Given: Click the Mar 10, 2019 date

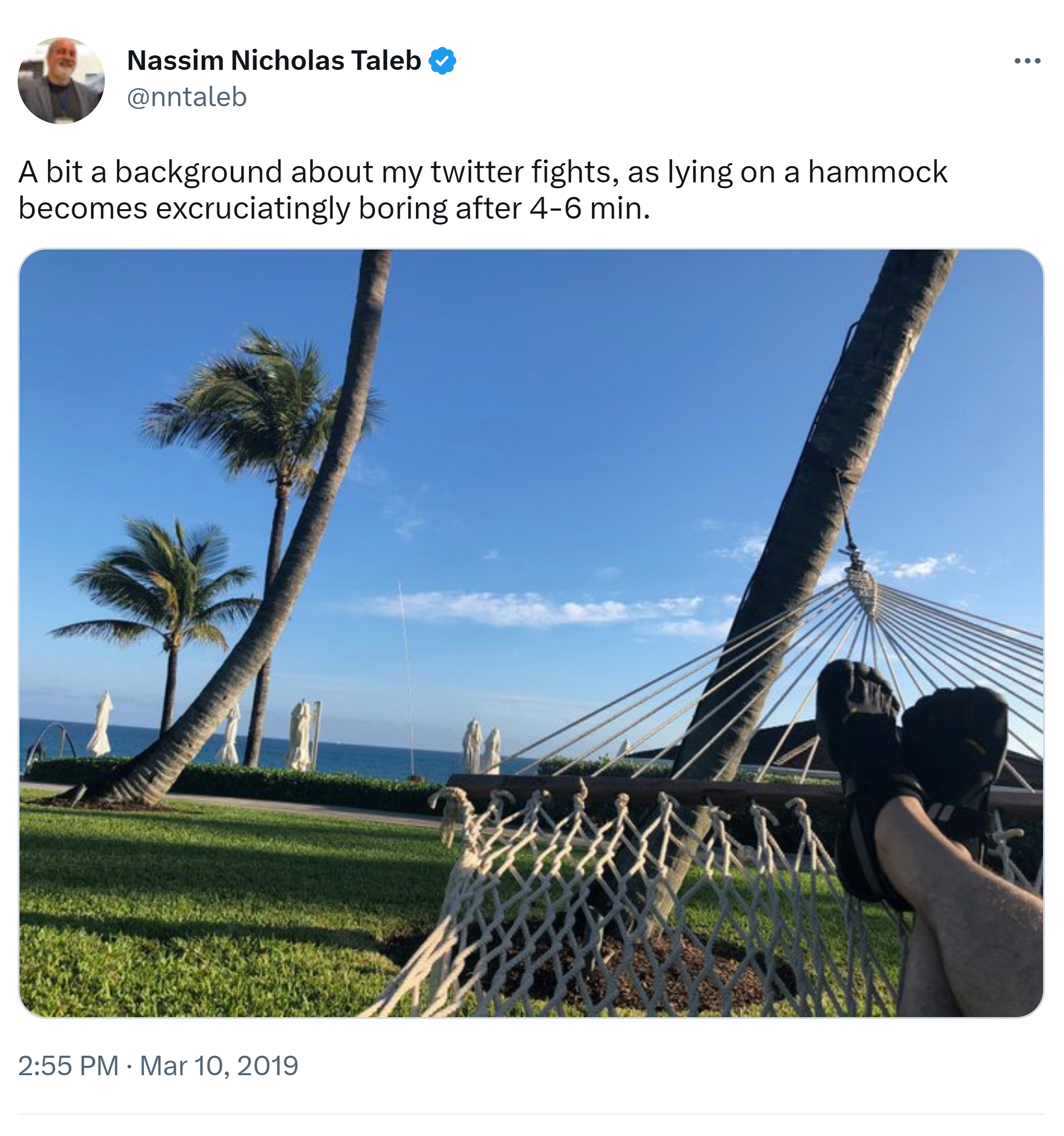Looking at the screenshot, I should [x=219, y=1066].
